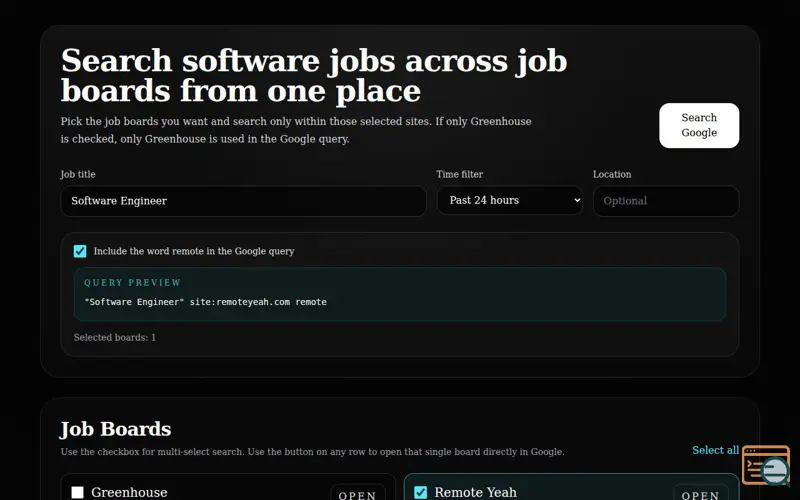Viewport: 800px width, 500px height.
Task: Click the Job Boards heading
Action: pyautogui.click(x=116, y=429)
